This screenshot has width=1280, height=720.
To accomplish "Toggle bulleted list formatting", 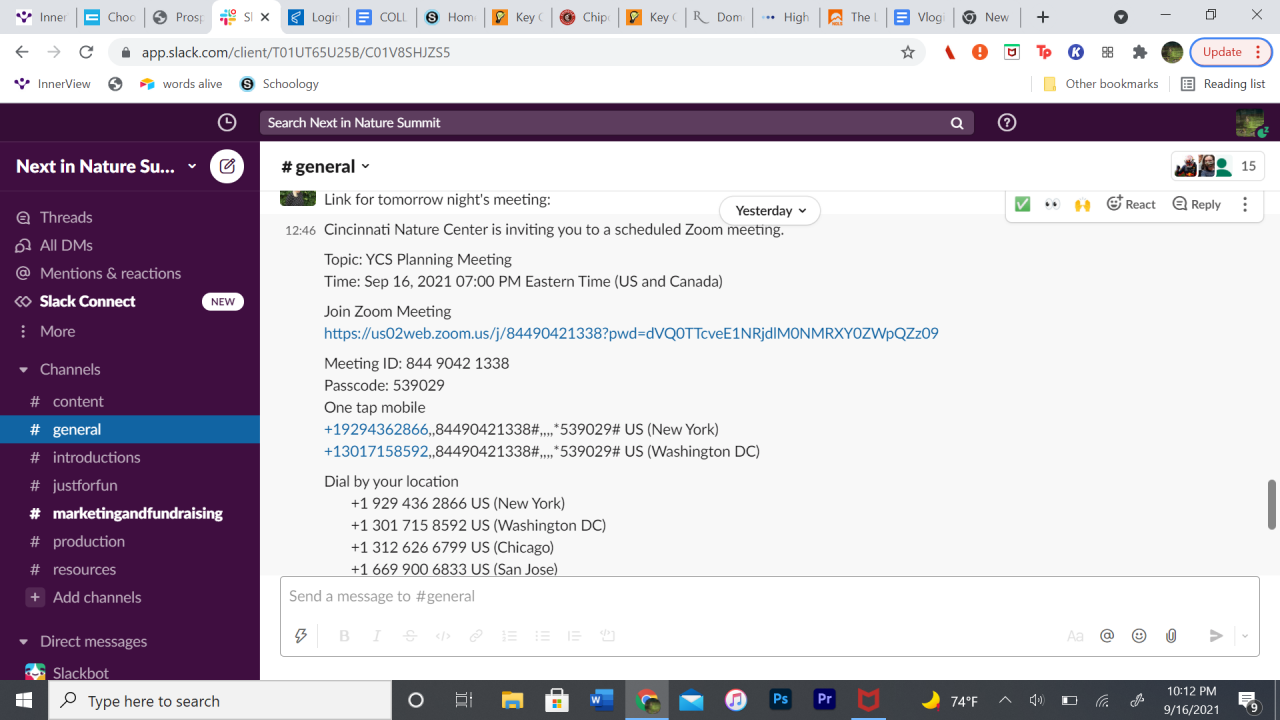I will click(x=542, y=635).
